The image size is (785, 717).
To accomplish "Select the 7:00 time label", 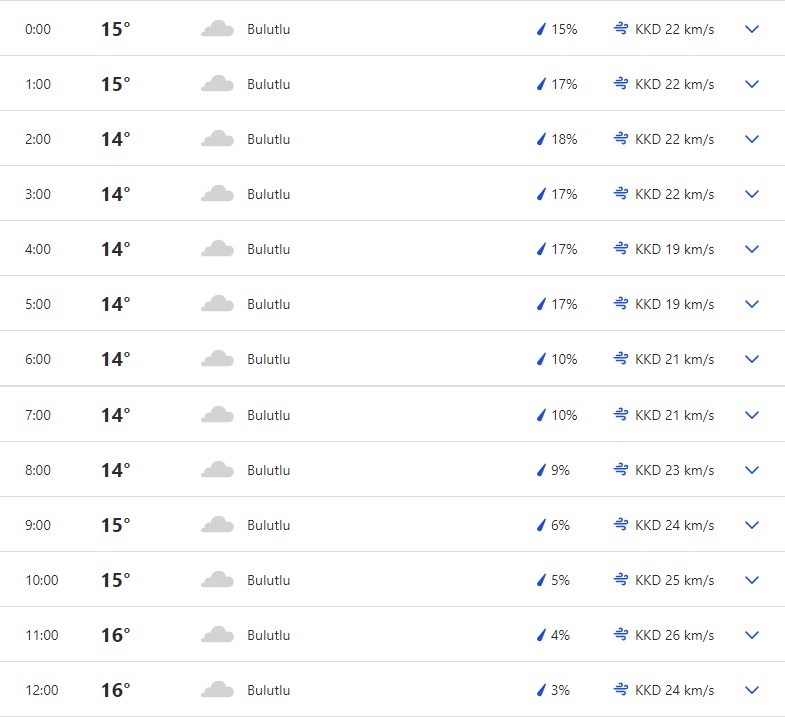I will [38, 415].
